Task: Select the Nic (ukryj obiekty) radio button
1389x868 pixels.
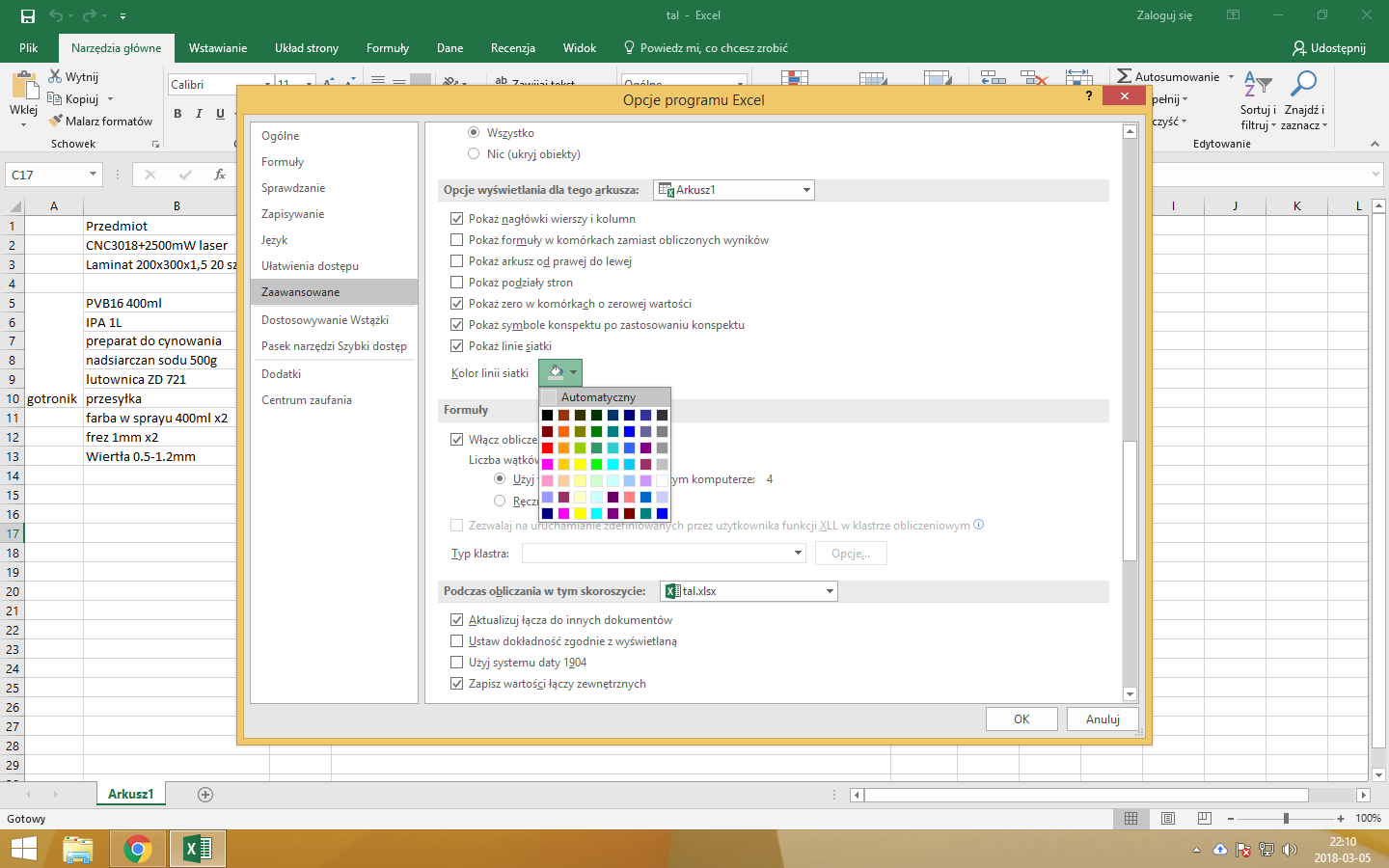Action: click(x=474, y=154)
